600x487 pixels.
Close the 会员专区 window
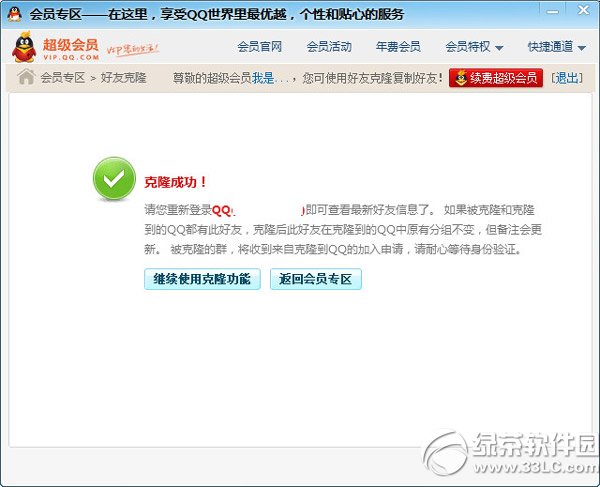583,10
